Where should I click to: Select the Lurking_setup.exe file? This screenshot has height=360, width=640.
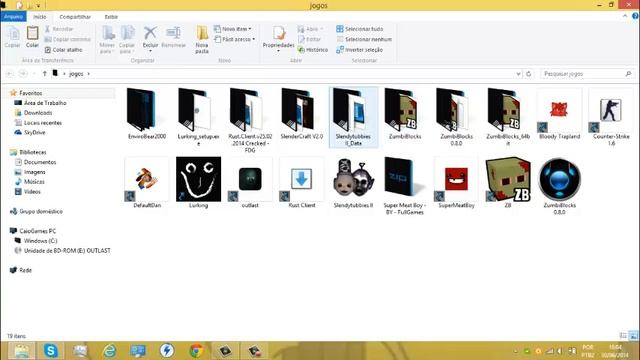[x=198, y=118]
